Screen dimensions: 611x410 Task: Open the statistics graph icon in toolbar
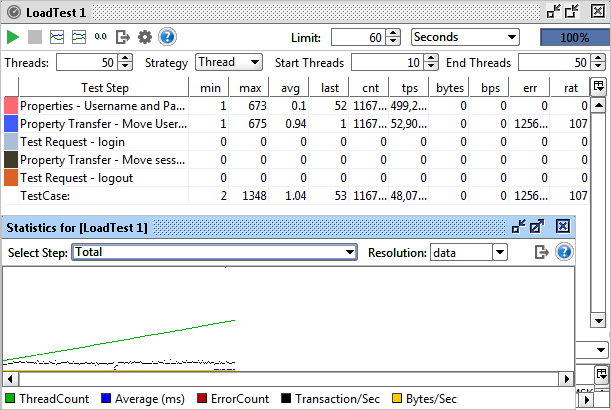[x=57, y=37]
